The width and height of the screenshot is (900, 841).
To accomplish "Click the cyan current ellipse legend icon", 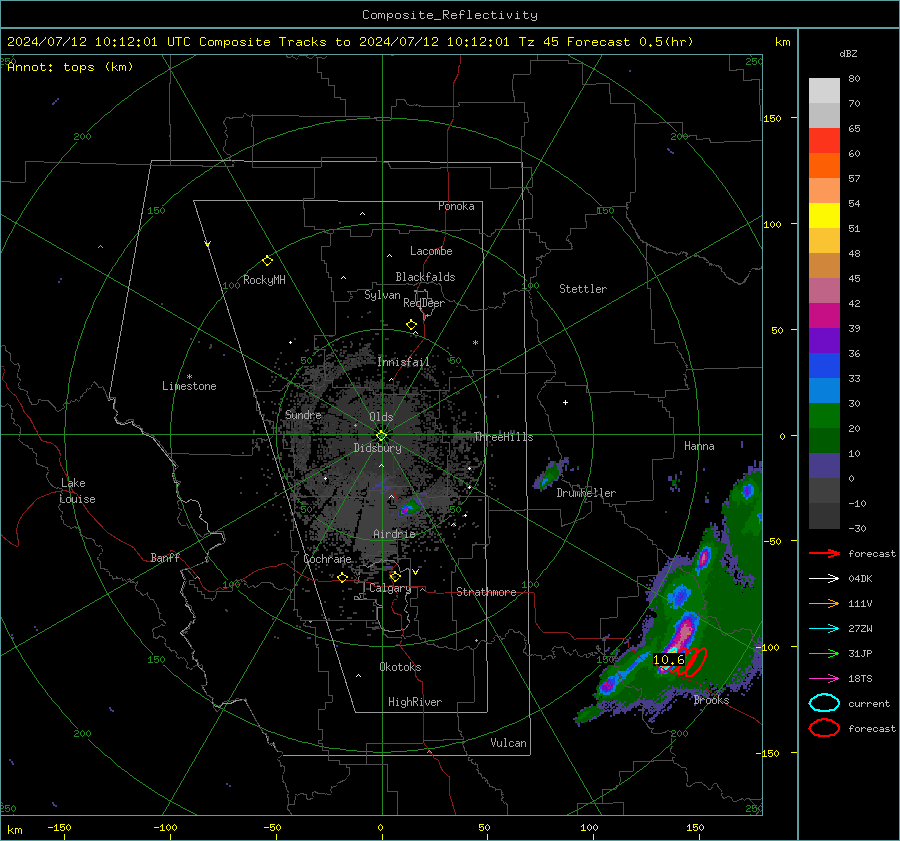I will [x=824, y=703].
